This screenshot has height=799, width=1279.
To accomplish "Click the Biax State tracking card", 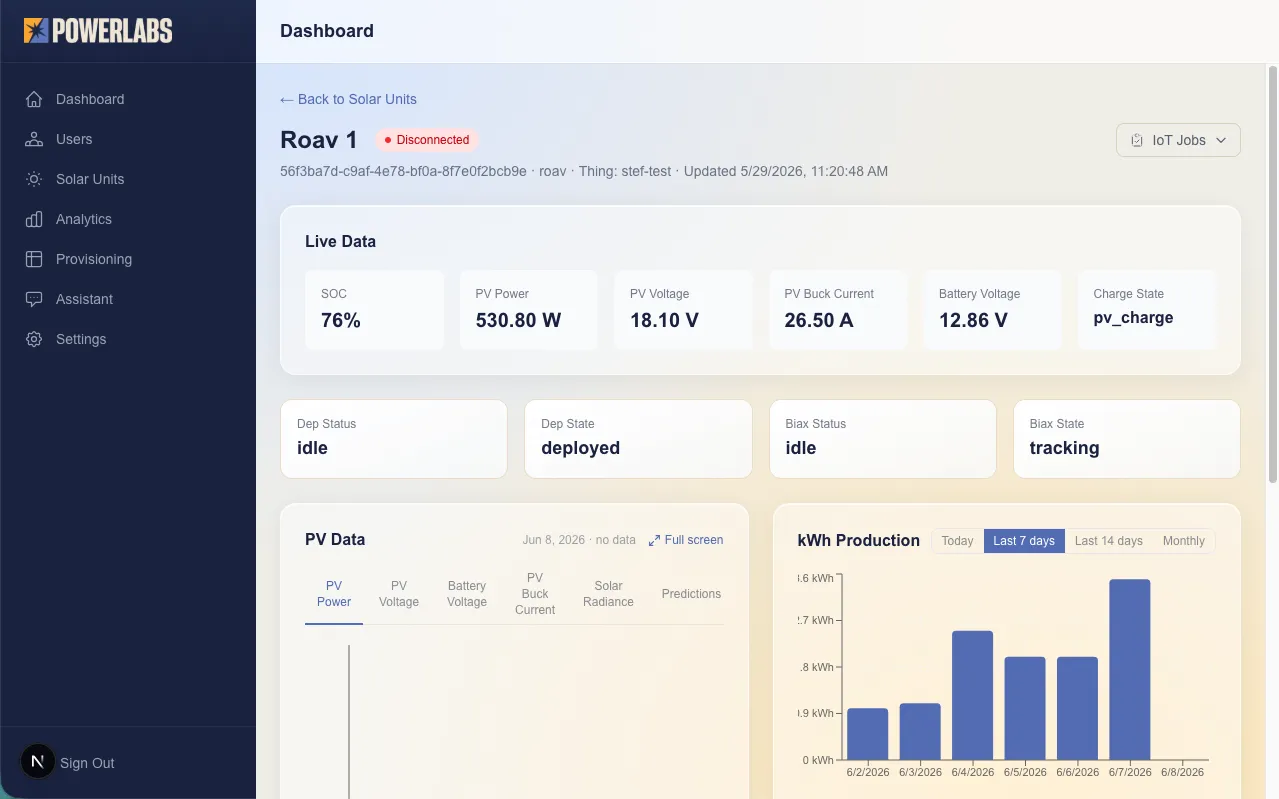I will pos(1127,439).
